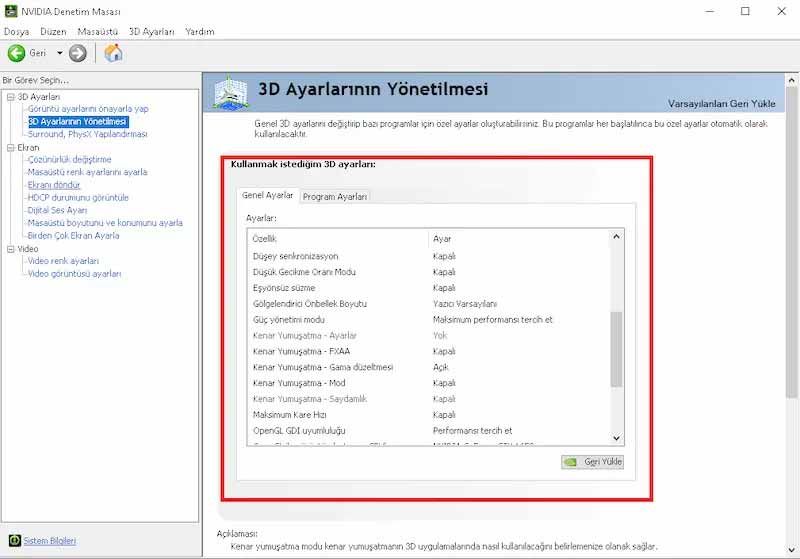Select the Eşyönsüz süzme row
The height and width of the screenshot is (559, 800).
tap(429, 288)
